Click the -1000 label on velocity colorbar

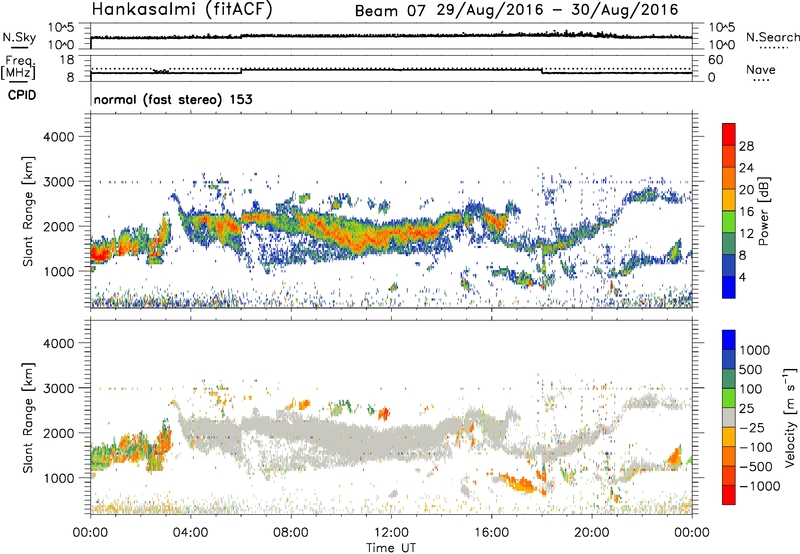[x=760, y=487]
